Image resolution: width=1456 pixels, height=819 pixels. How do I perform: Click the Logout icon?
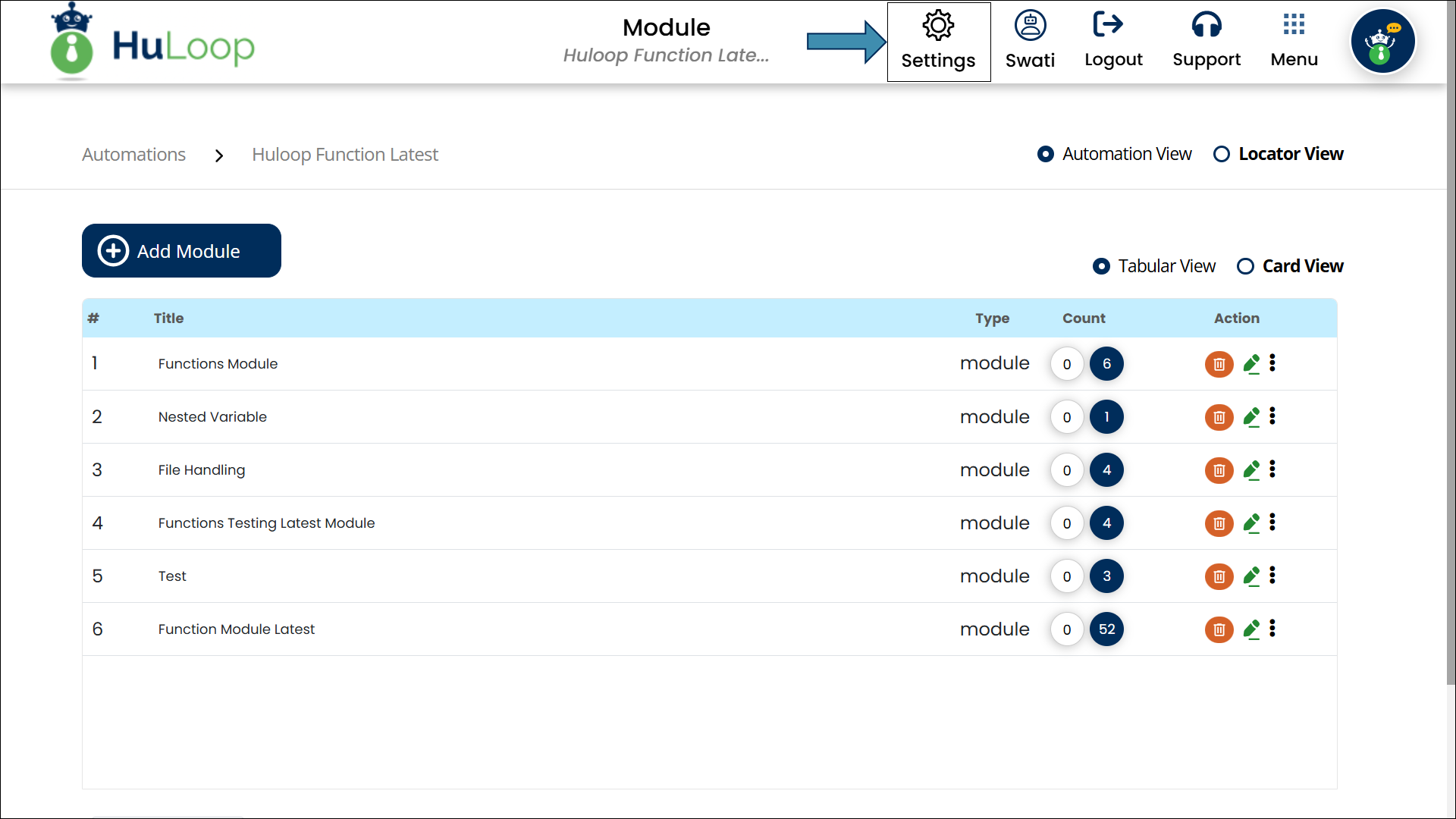pyautogui.click(x=1107, y=25)
